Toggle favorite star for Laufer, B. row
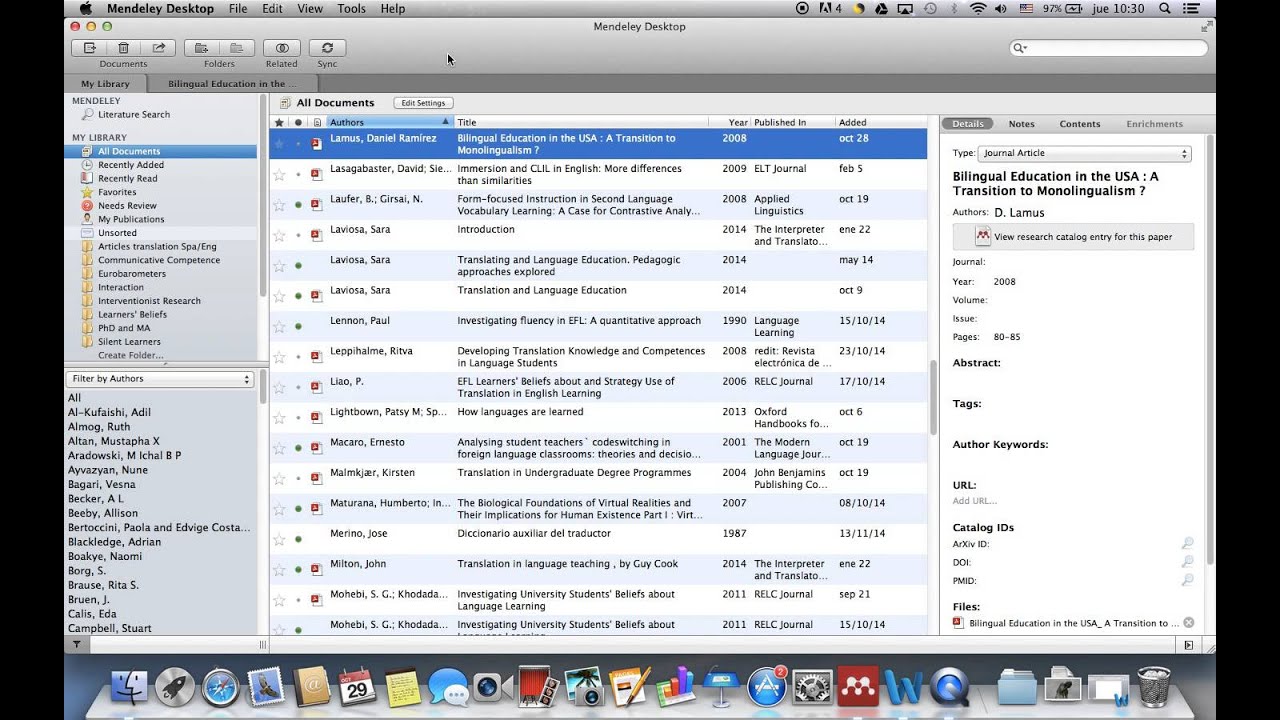 click(279, 205)
